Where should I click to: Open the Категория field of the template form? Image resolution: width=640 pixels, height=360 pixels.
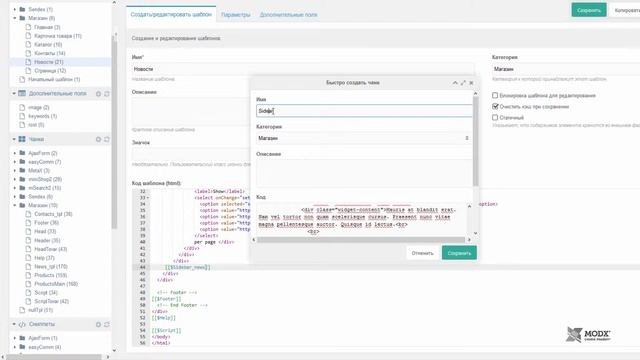pyautogui.click(x=566, y=69)
